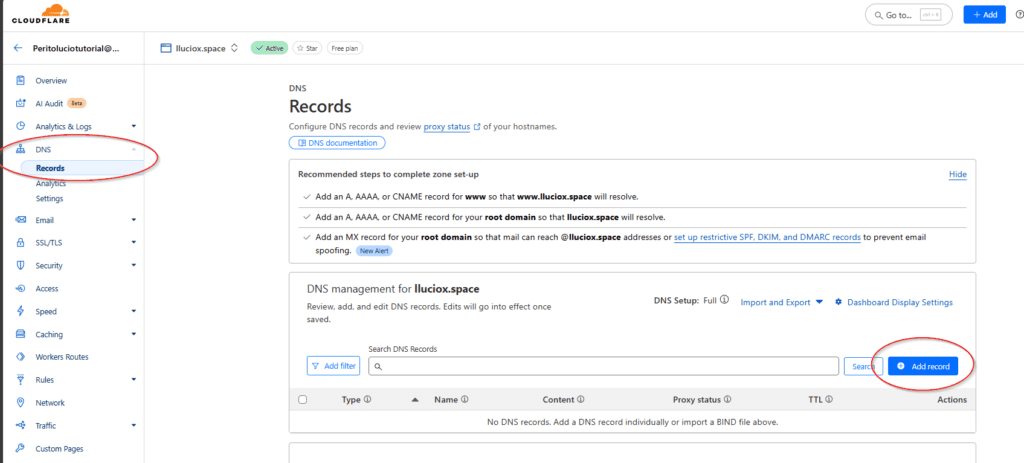Image resolution: width=1024 pixels, height=463 pixels.
Task: Click the Workers Routes icon
Action: point(21,357)
